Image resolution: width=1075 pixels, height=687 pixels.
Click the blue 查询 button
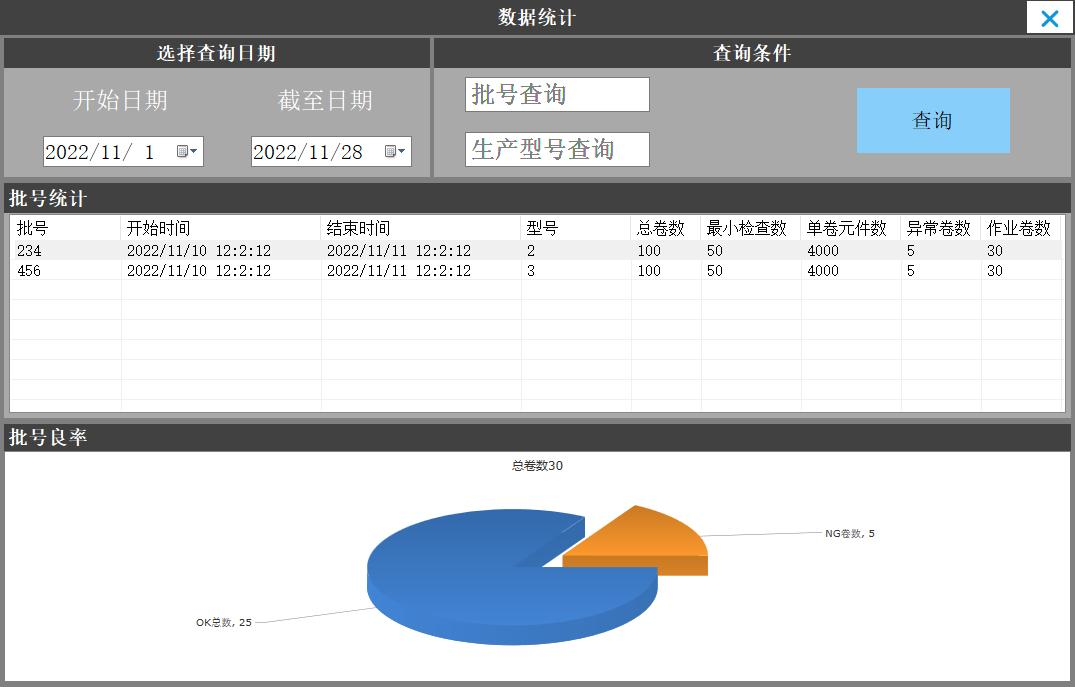point(933,121)
